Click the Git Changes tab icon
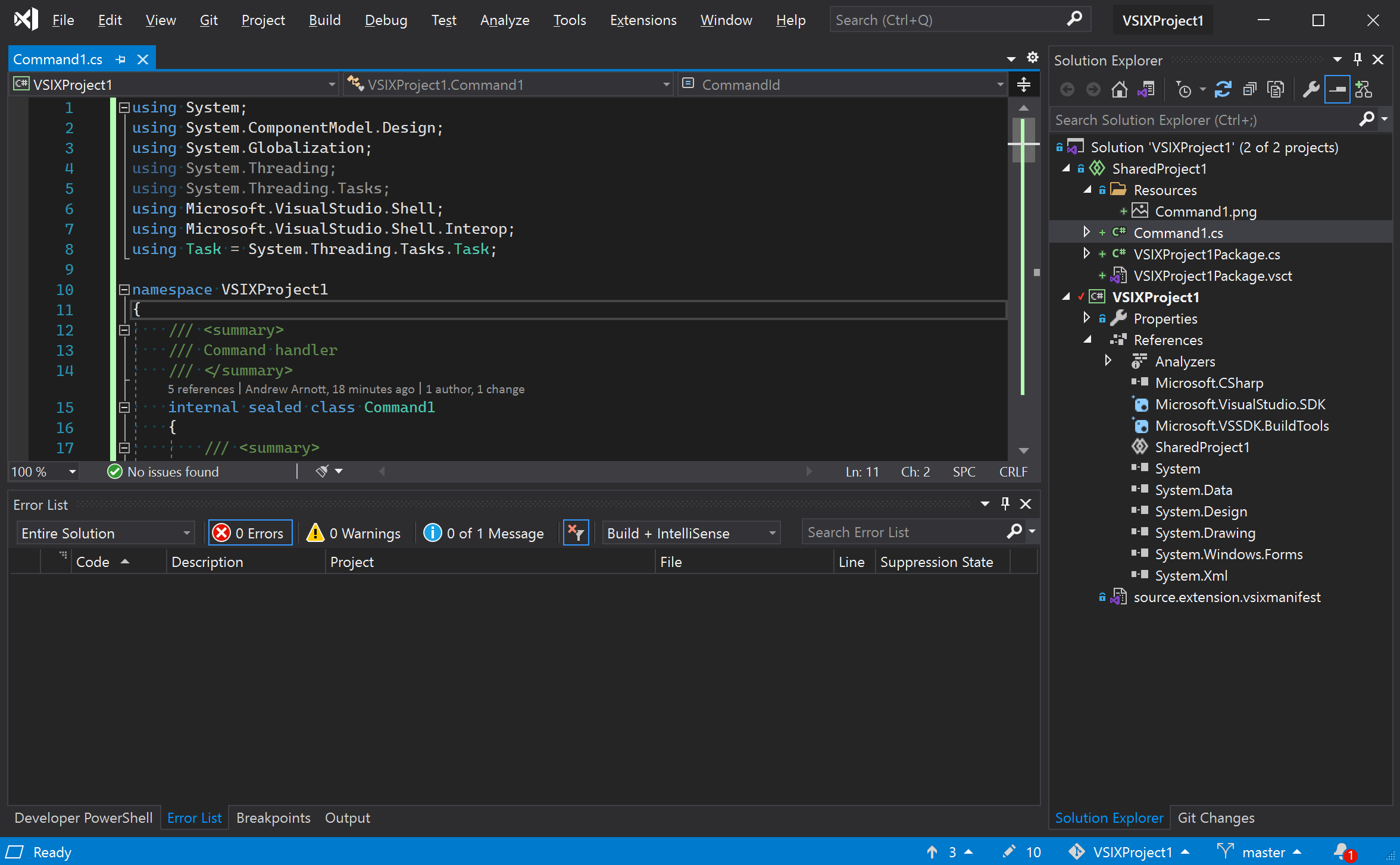The image size is (1400, 865). 1216,818
